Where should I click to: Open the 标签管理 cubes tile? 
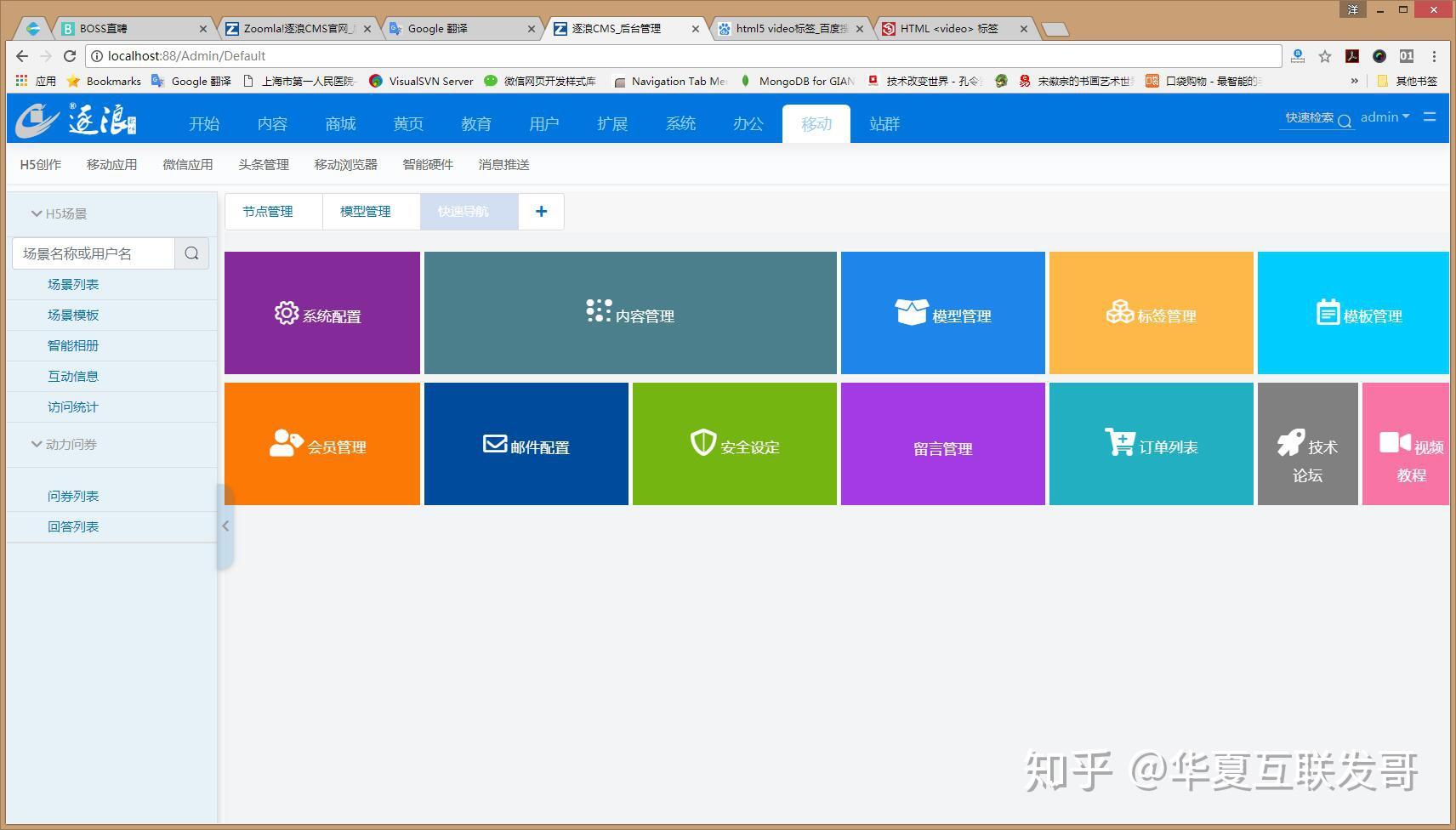tap(1152, 313)
